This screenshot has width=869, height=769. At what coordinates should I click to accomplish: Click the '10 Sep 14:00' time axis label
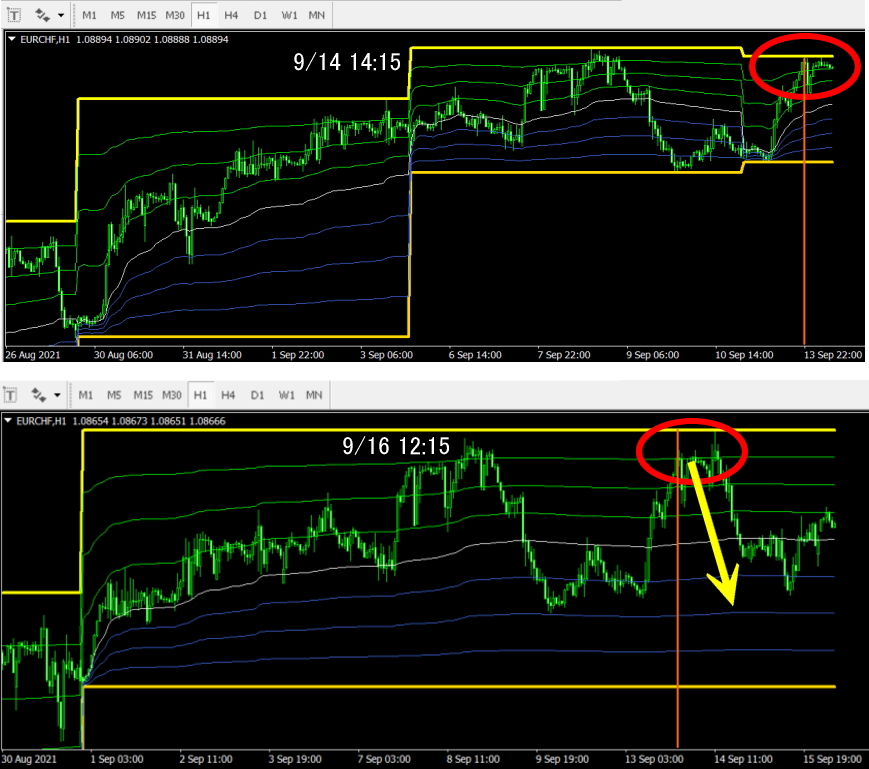point(744,355)
